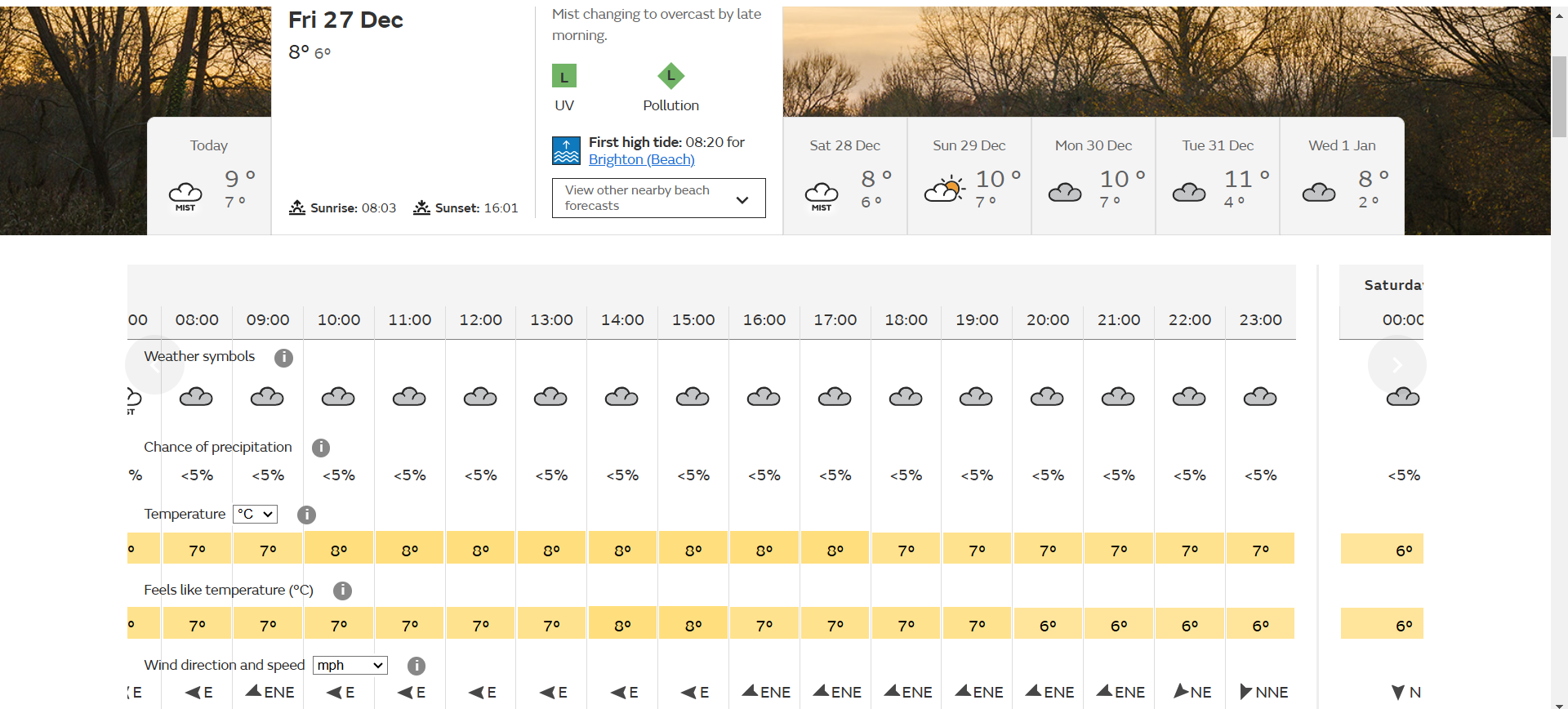This screenshot has height=709, width=1568.
Task: Click the high tide wave icon
Action: (x=566, y=150)
